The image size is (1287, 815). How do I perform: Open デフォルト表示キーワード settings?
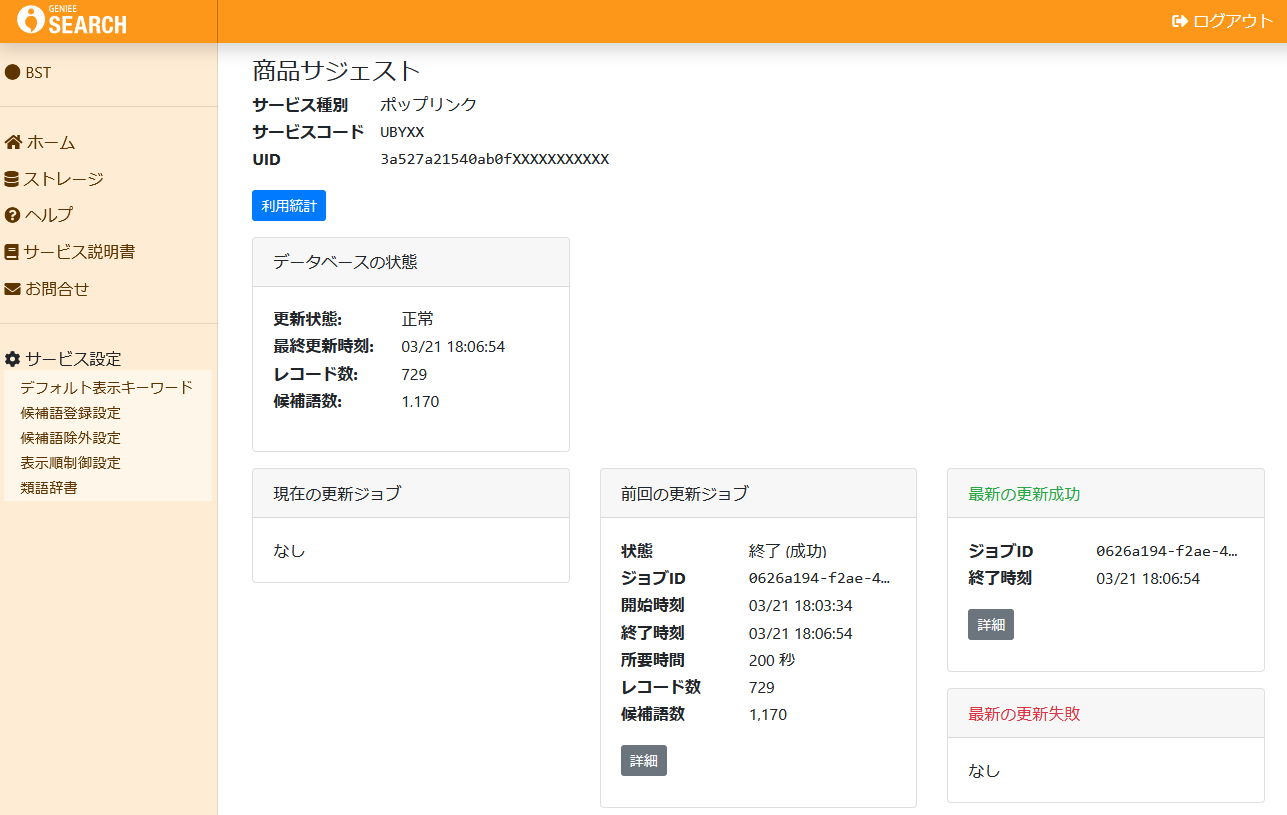[106, 388]
